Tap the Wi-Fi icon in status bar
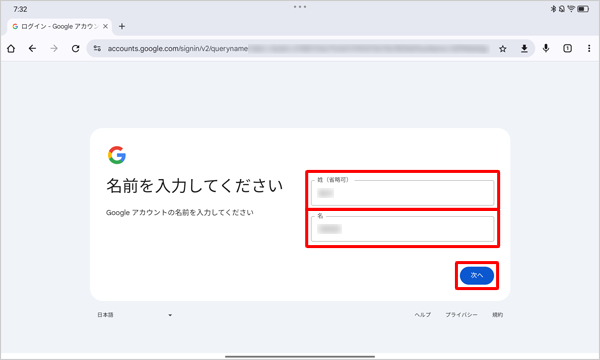 point(571,9)
